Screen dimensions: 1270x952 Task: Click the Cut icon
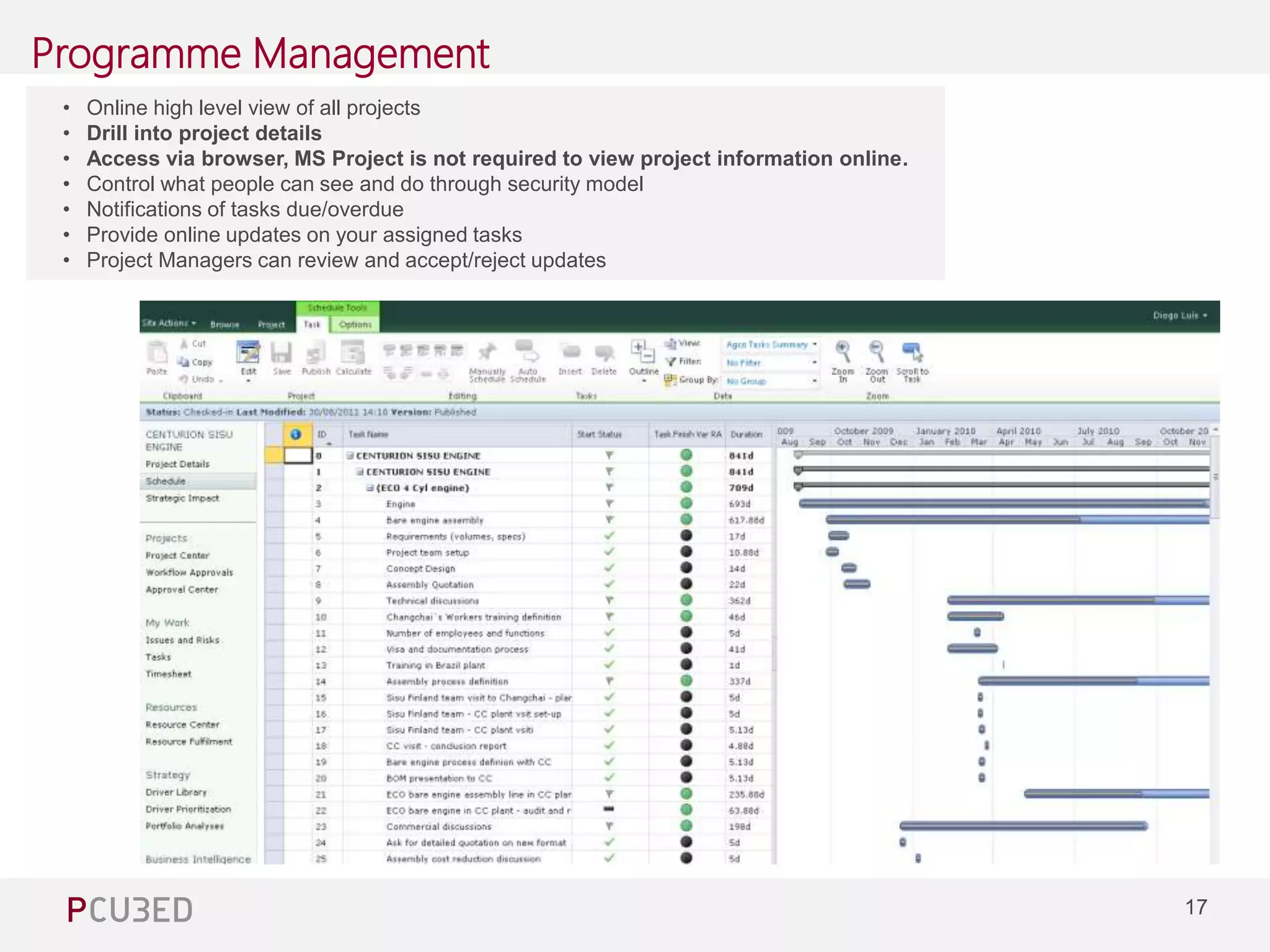(184, 344)
